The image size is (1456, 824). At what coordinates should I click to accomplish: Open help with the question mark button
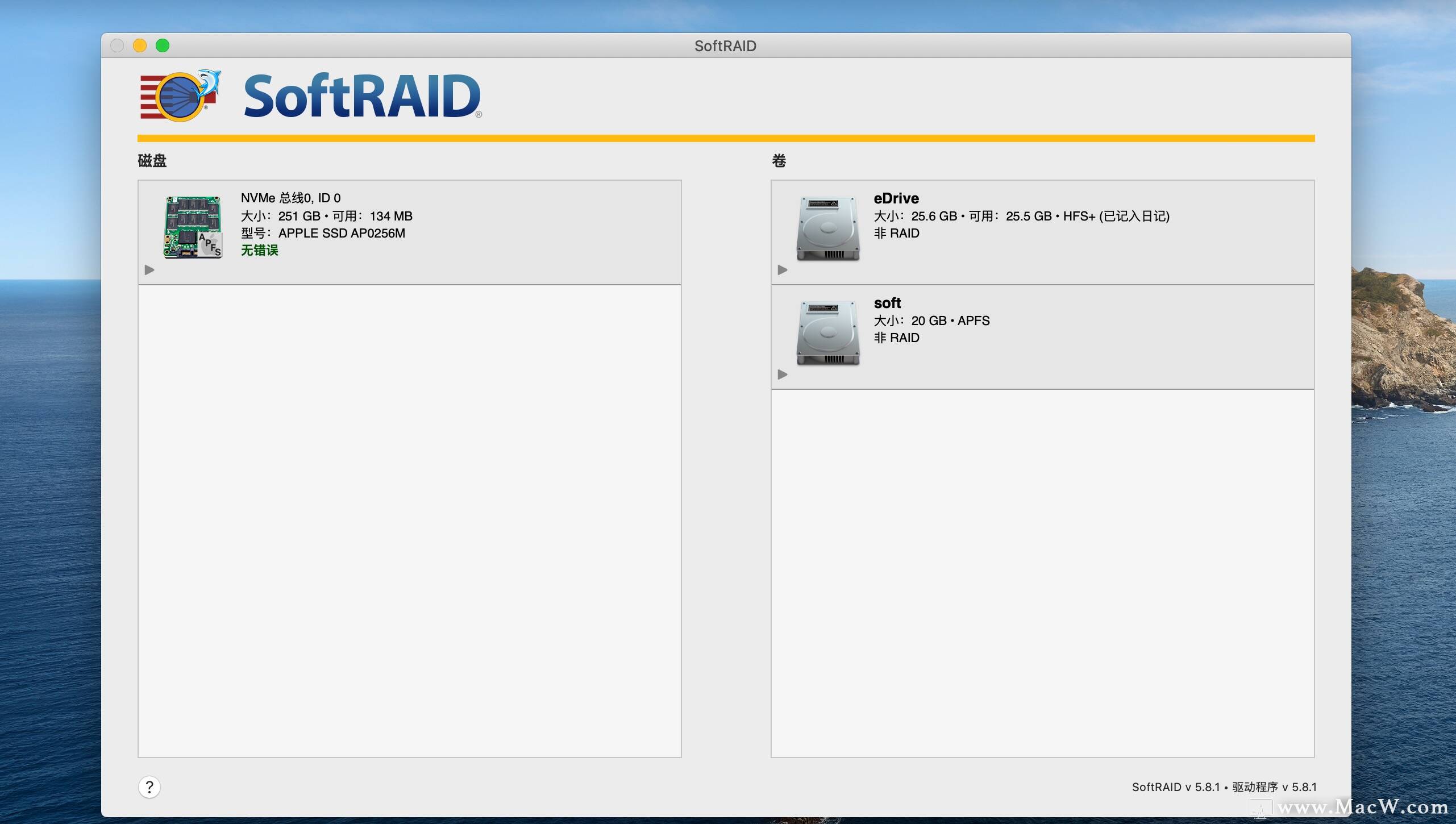point(149,787)
